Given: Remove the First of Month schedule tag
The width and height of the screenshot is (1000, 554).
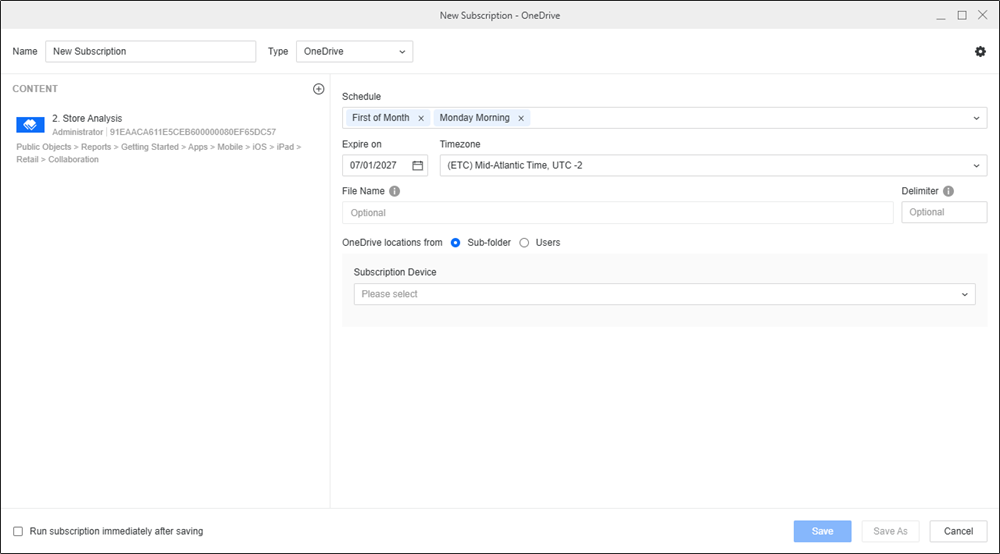Looking at the screenshot, I should tap(421, 118).
